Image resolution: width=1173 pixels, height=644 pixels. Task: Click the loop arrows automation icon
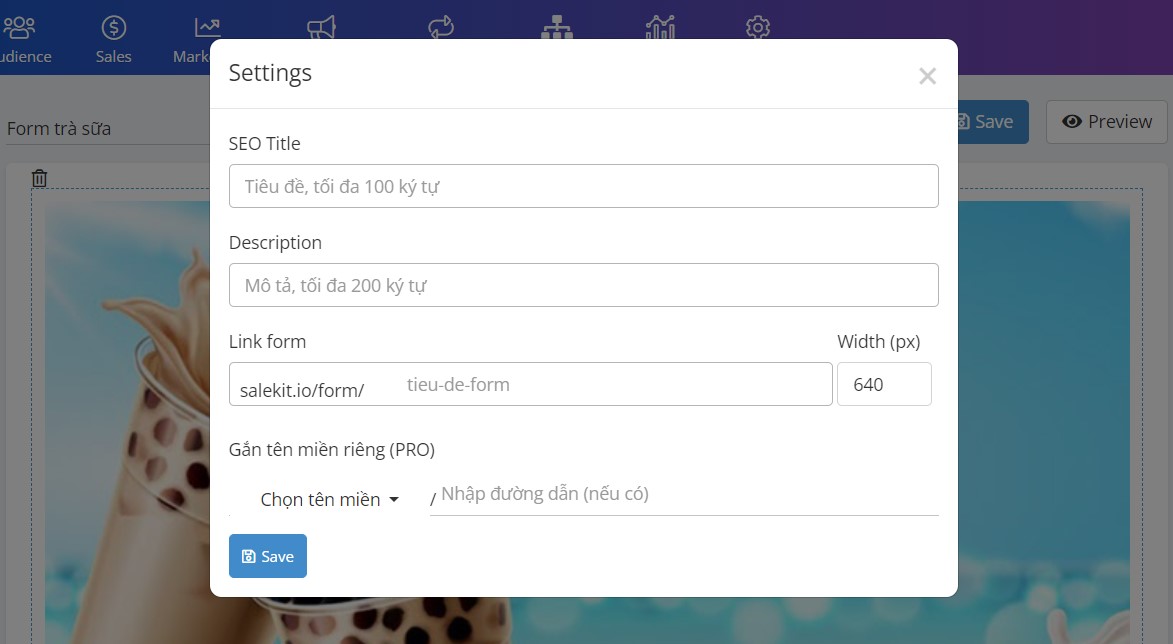pos(441,28)
